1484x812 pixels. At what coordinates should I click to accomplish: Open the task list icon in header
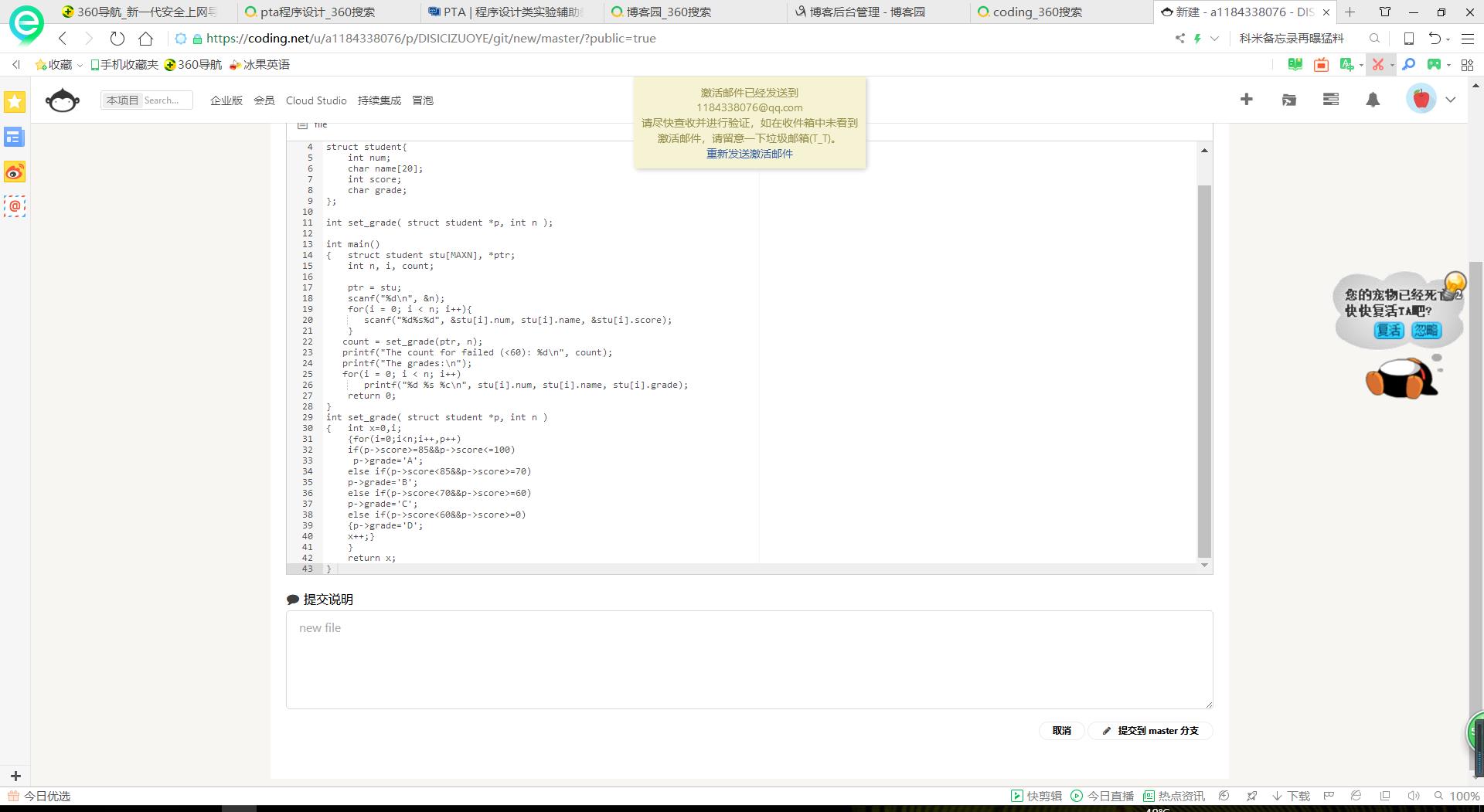1331,100
